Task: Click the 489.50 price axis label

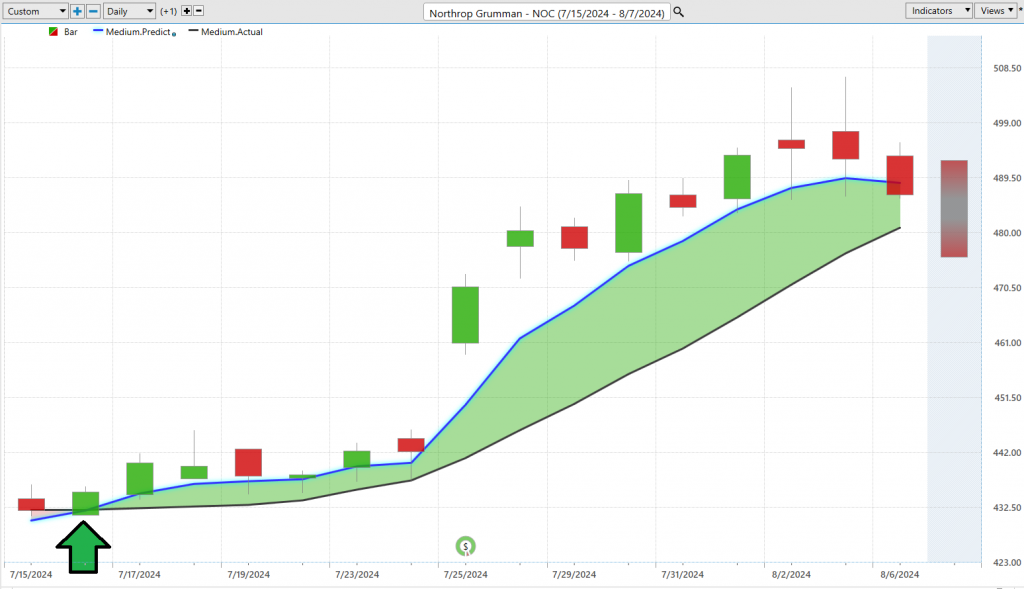Action: [x=1007, y=178]
